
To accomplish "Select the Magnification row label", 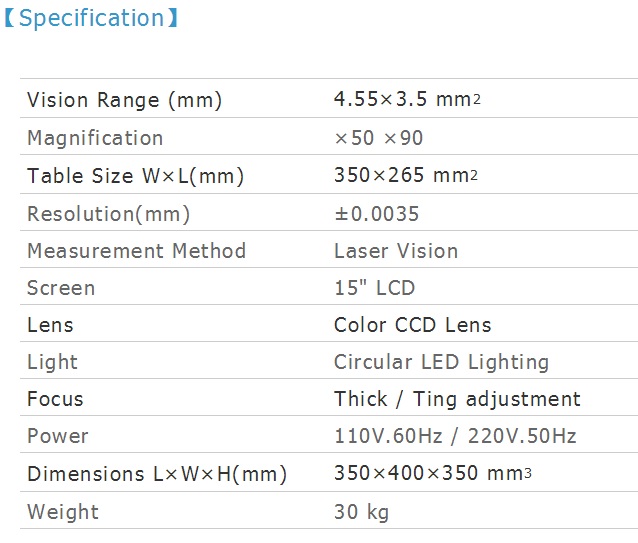I will click(x=95, y=138).
